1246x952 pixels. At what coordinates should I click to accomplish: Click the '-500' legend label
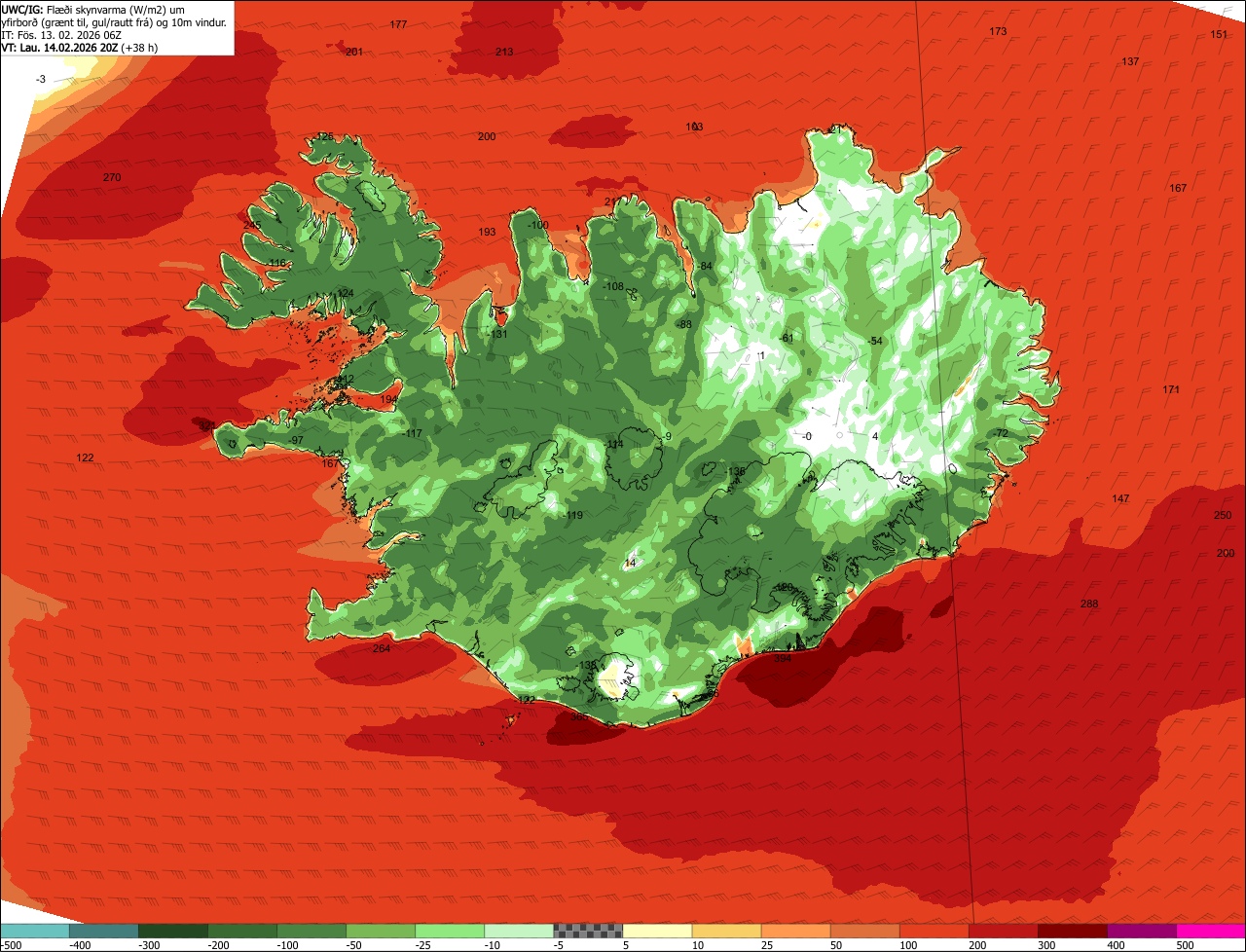(x=11, y=945)
